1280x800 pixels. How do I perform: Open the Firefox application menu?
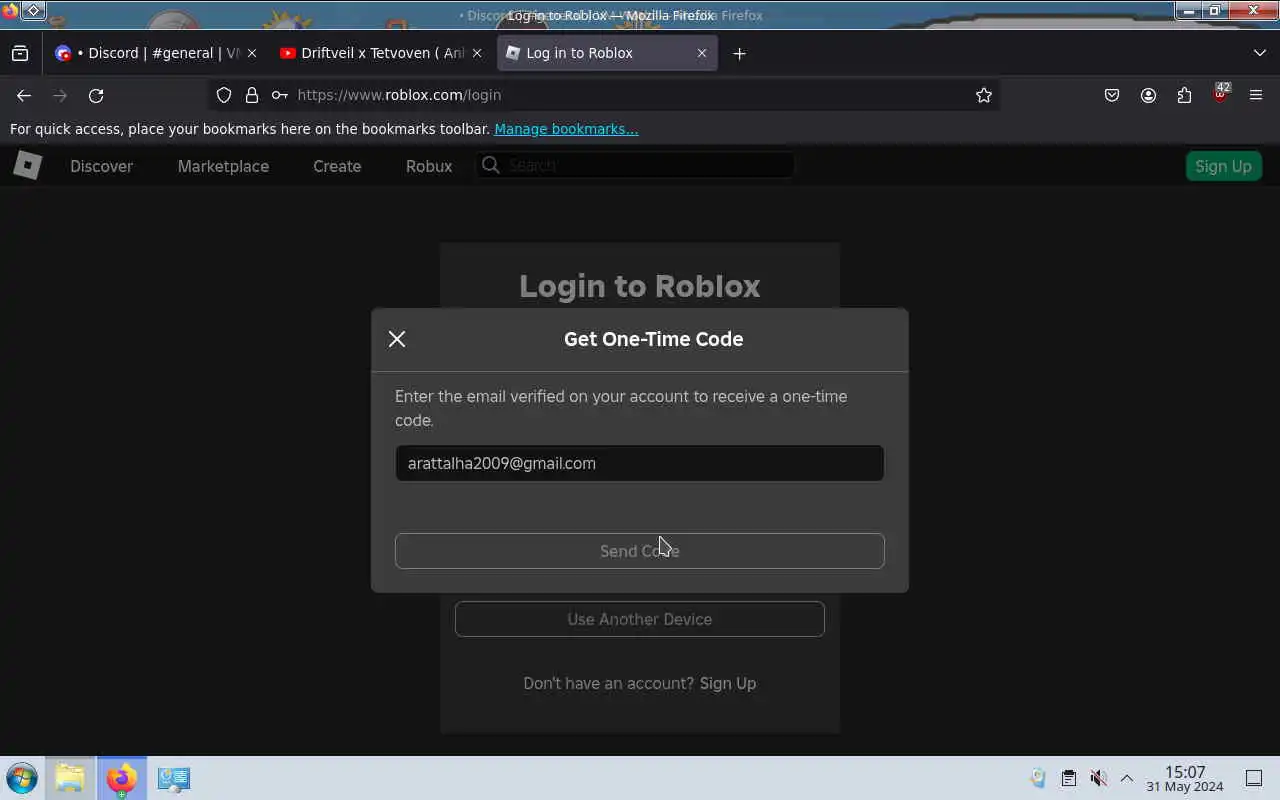[1256, 95]
